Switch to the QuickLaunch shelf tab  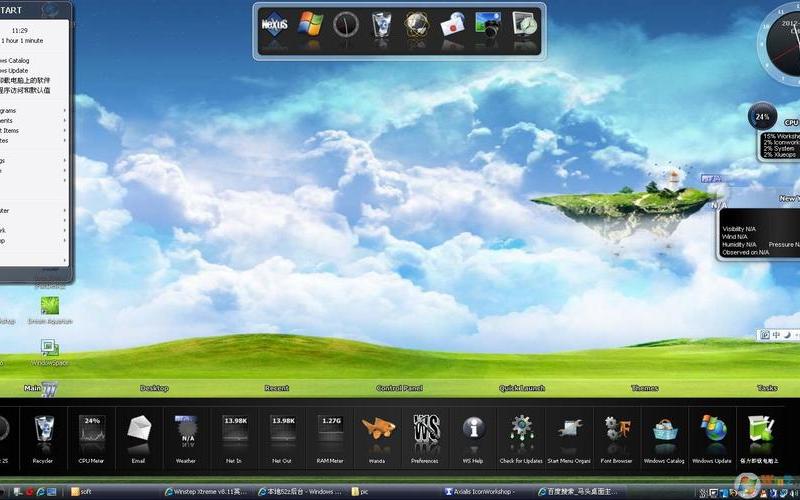click(522, 388)
